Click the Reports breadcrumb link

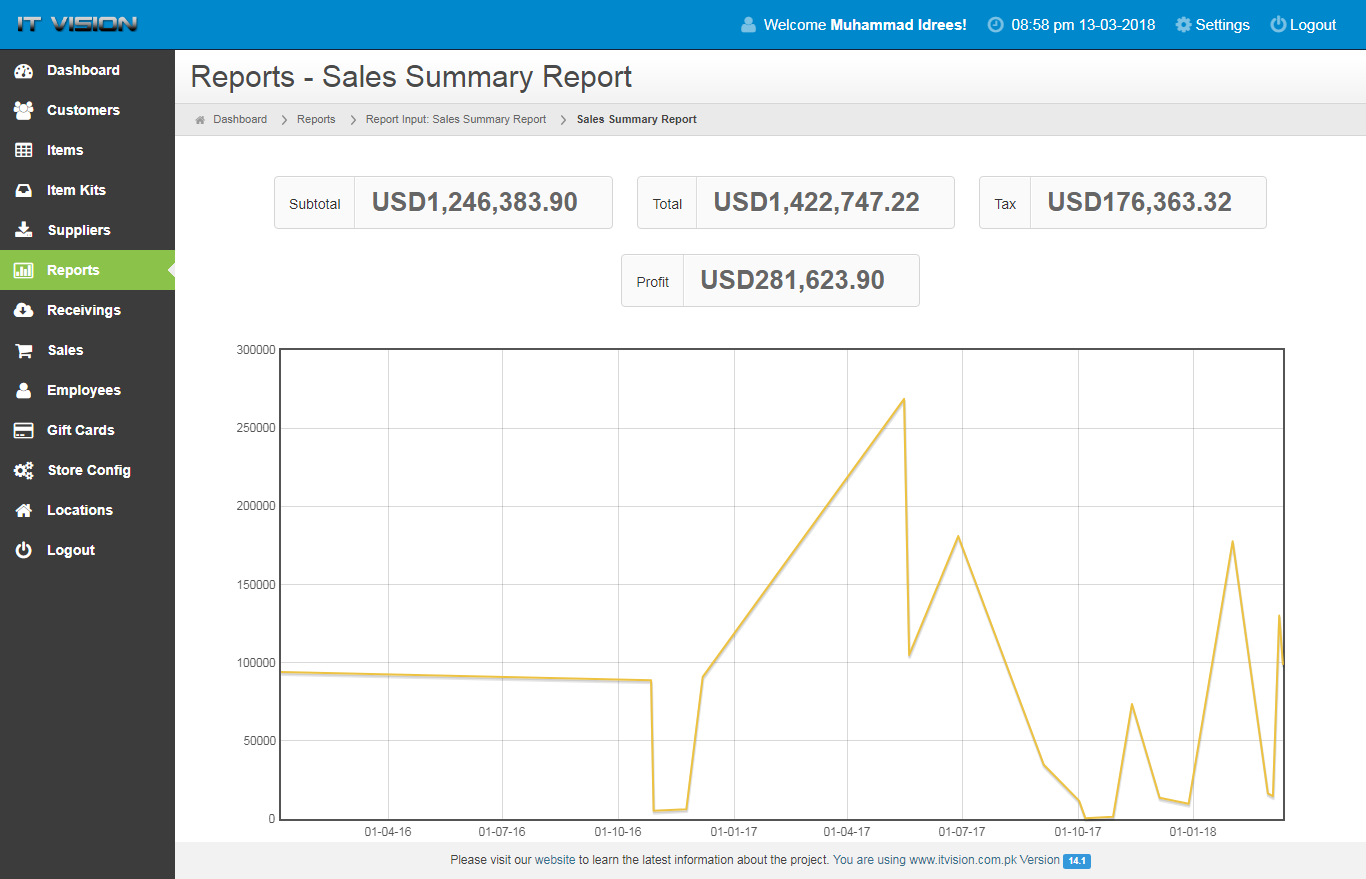(316, 119)
